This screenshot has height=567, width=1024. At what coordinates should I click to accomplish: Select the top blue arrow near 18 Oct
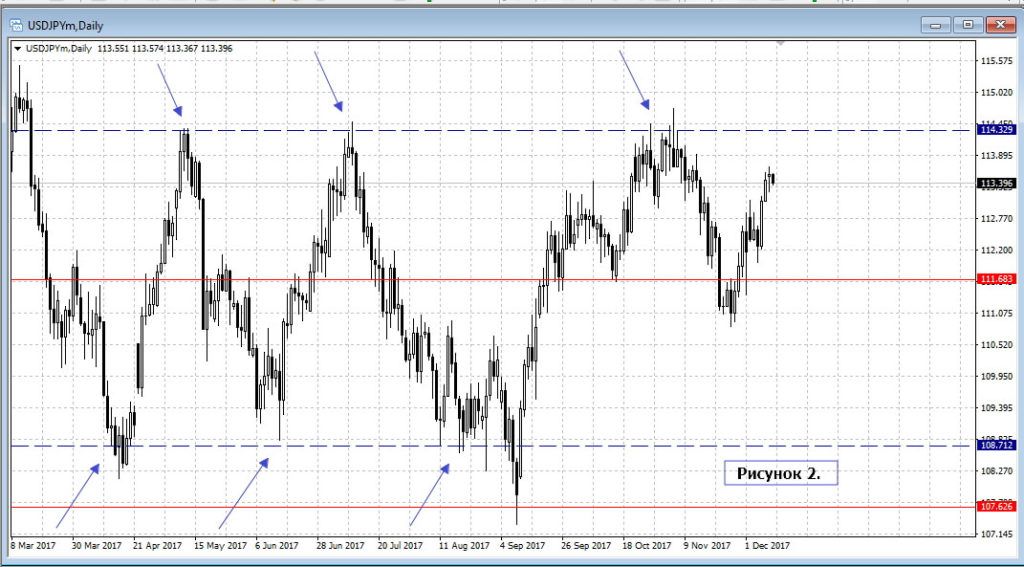tap(635, 80)
